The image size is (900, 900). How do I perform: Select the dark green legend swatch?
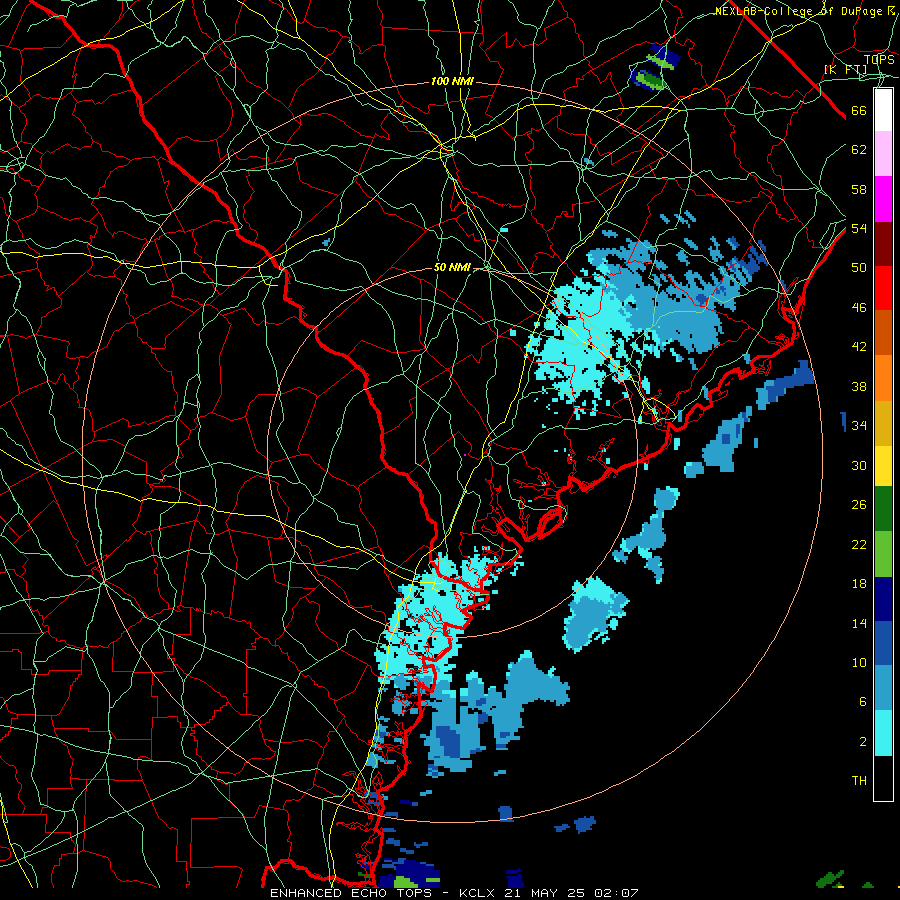coord(883,509)
